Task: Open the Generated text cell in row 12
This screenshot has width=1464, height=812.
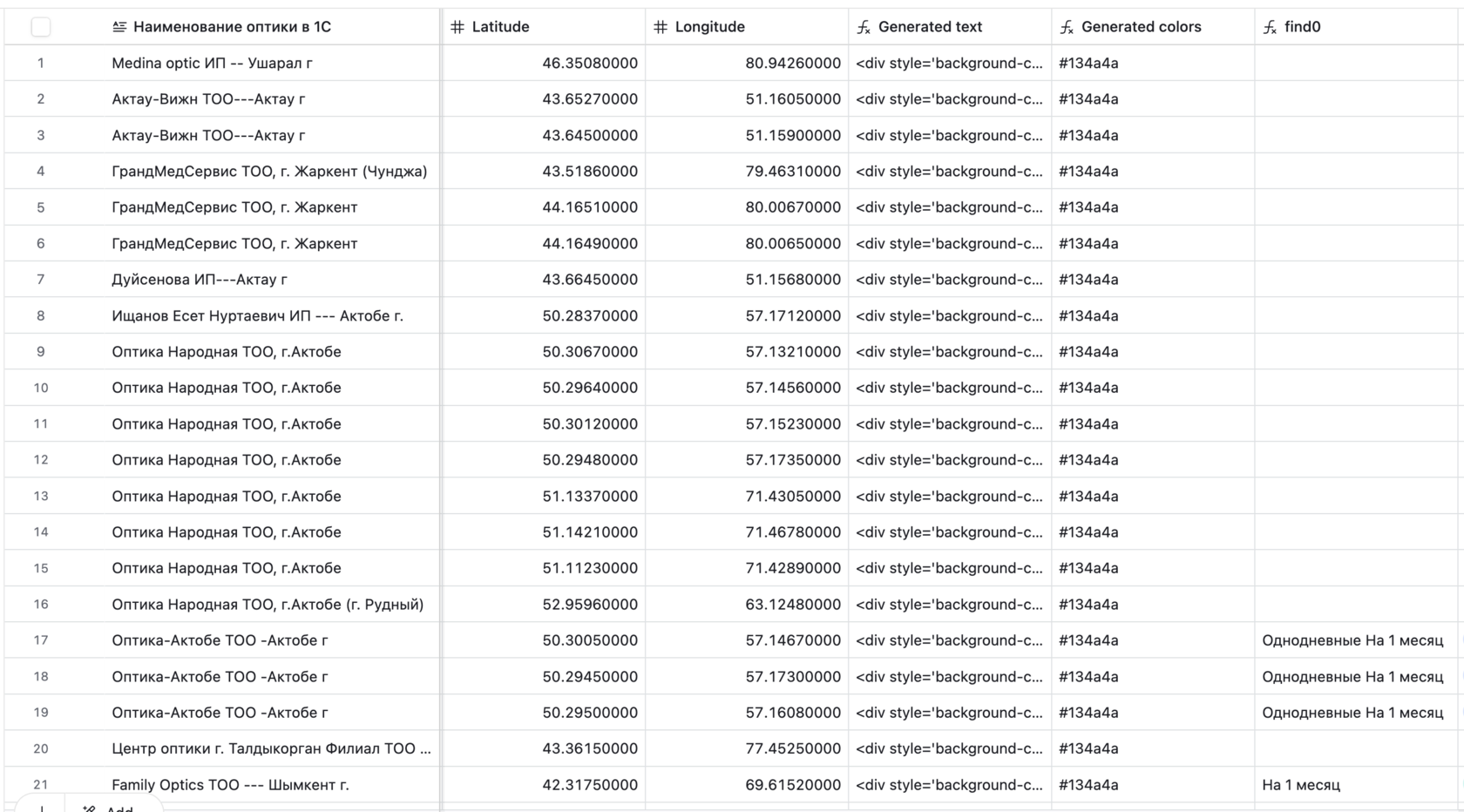Action: point(949,460)
